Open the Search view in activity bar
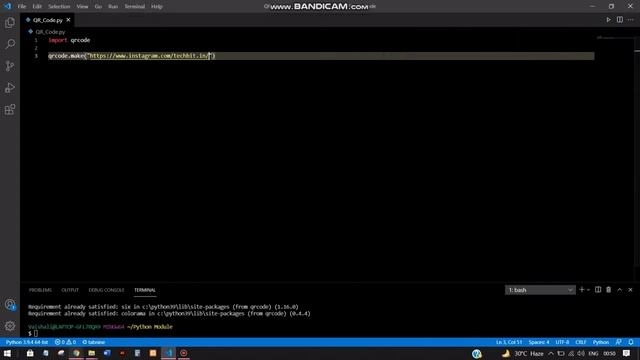The image size is (640, 360). tap(10, 44)
